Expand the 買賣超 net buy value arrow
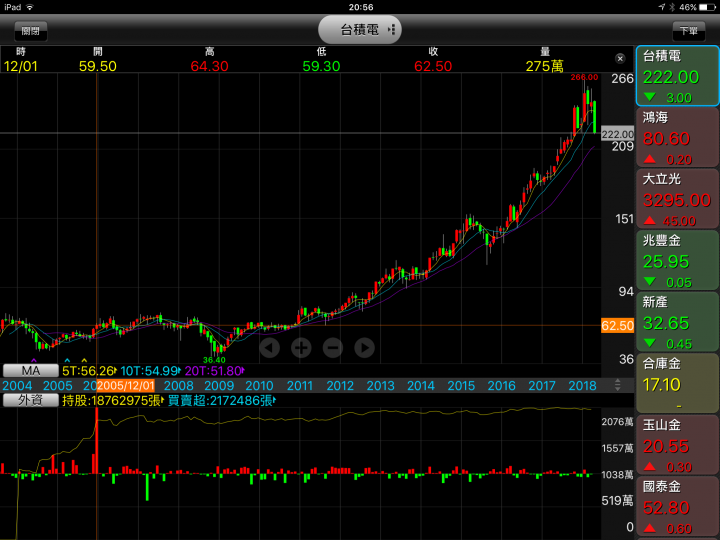This screenshot has height=540, width=720. 275,400
